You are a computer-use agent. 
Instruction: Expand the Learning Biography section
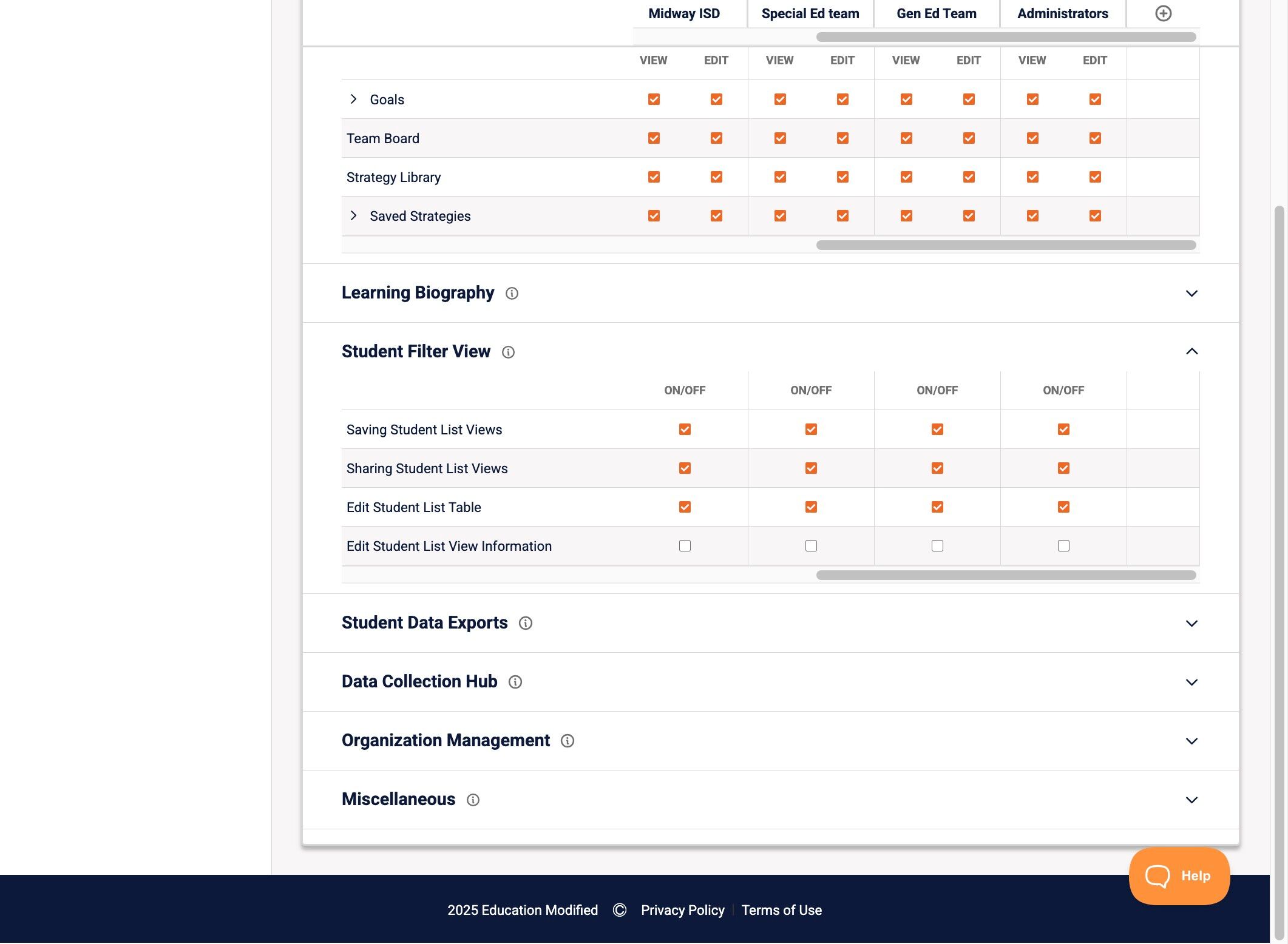[x=1191, y=294]
